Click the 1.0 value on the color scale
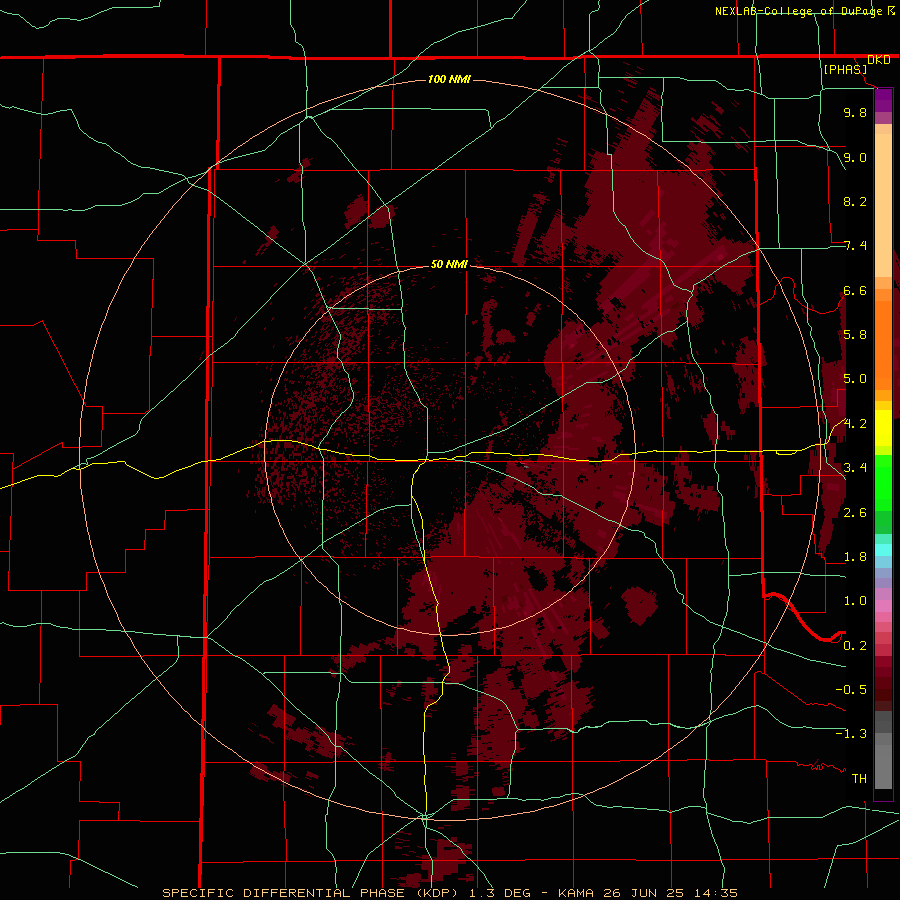Screen dimensions: 900x900 855,601
